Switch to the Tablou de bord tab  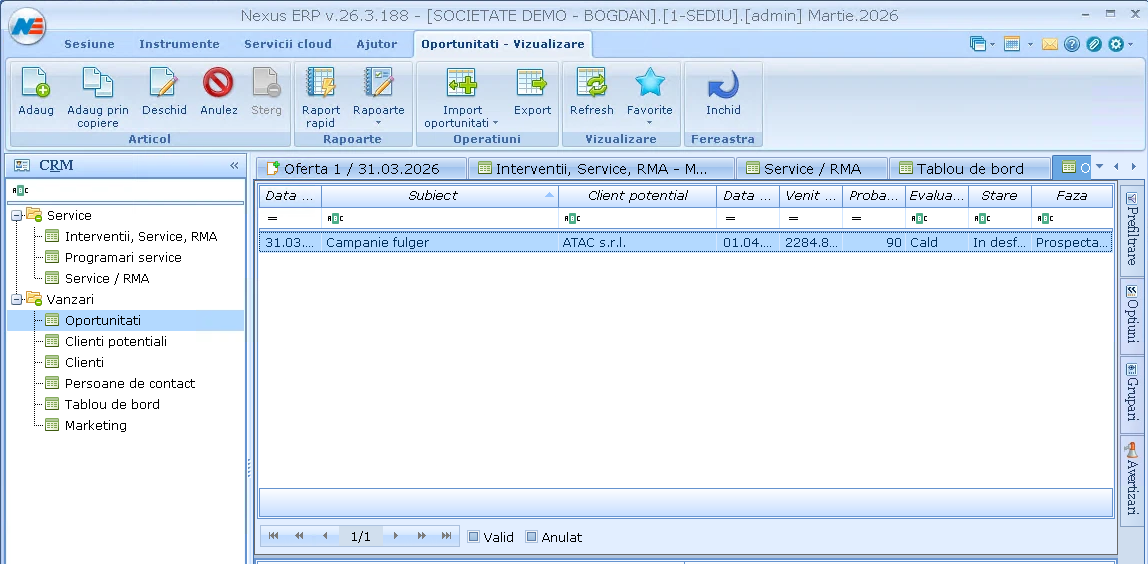coord(970,168)
